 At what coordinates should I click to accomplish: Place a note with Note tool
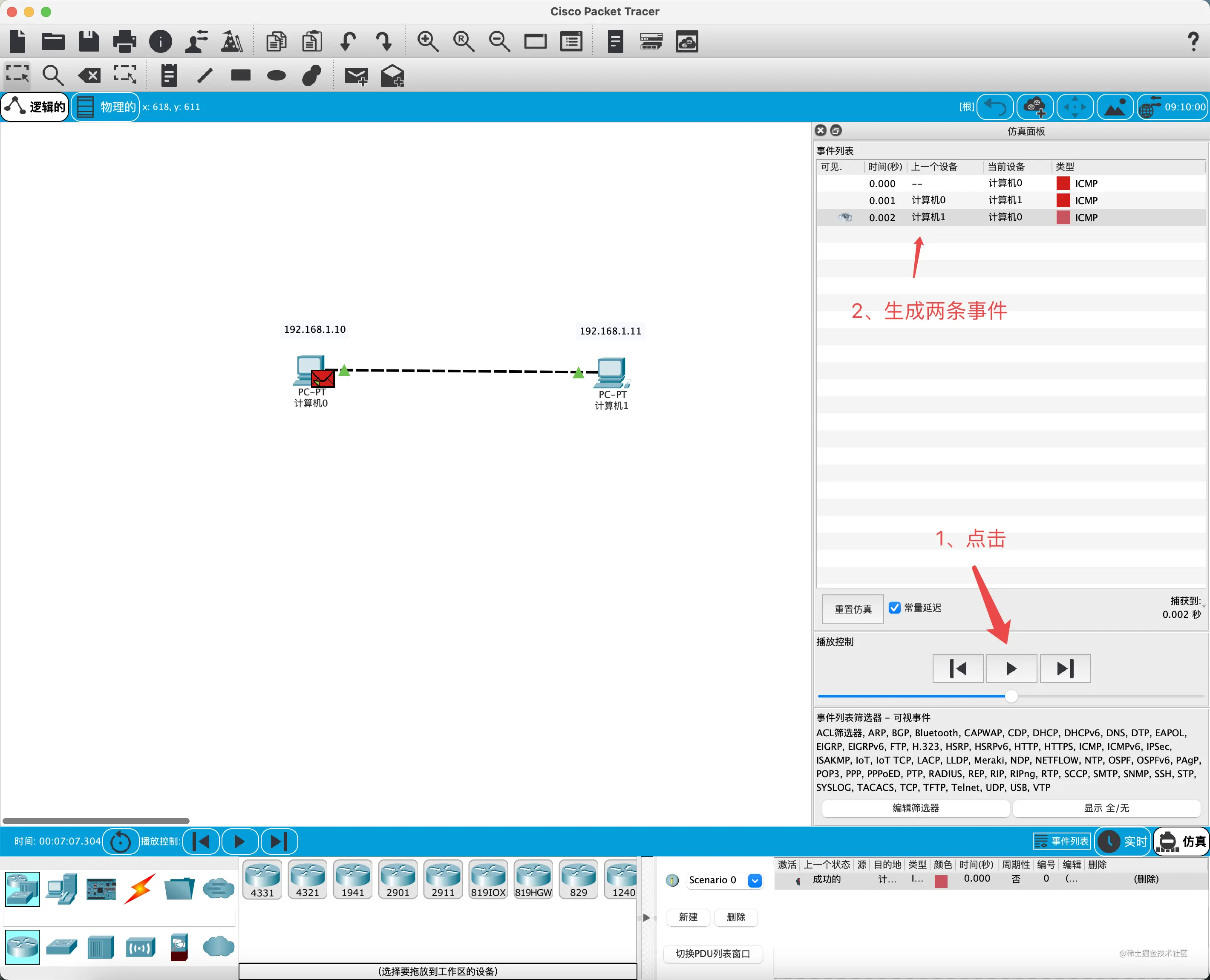click(169, 75)
